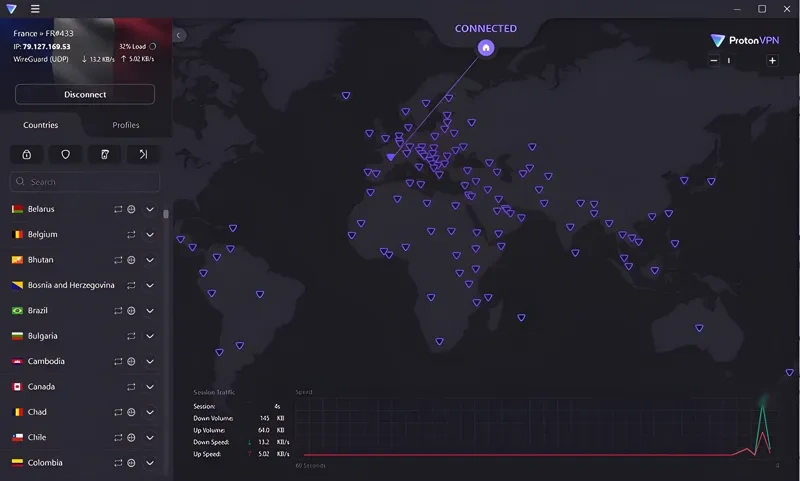Viewport: 800px width, 481px height.
Task: Click the map zoom slider handle
Action: coord(729,61)
